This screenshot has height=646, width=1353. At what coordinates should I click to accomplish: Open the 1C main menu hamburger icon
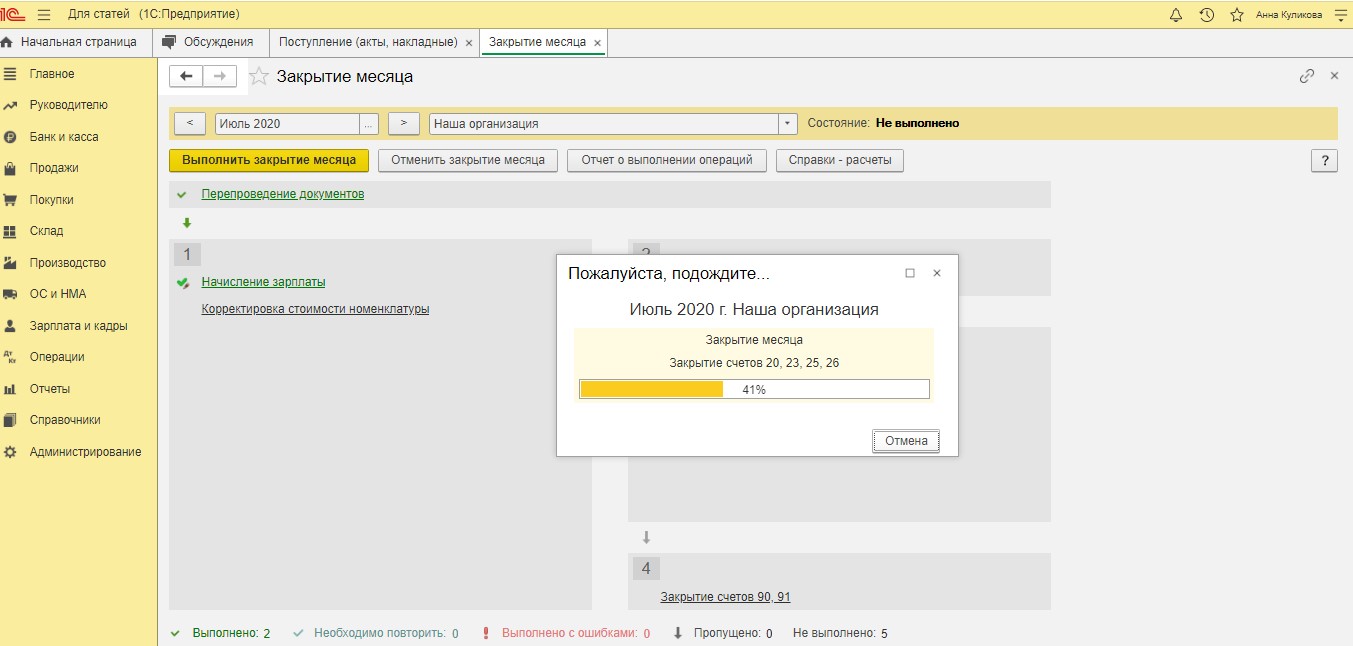(43, 14)
